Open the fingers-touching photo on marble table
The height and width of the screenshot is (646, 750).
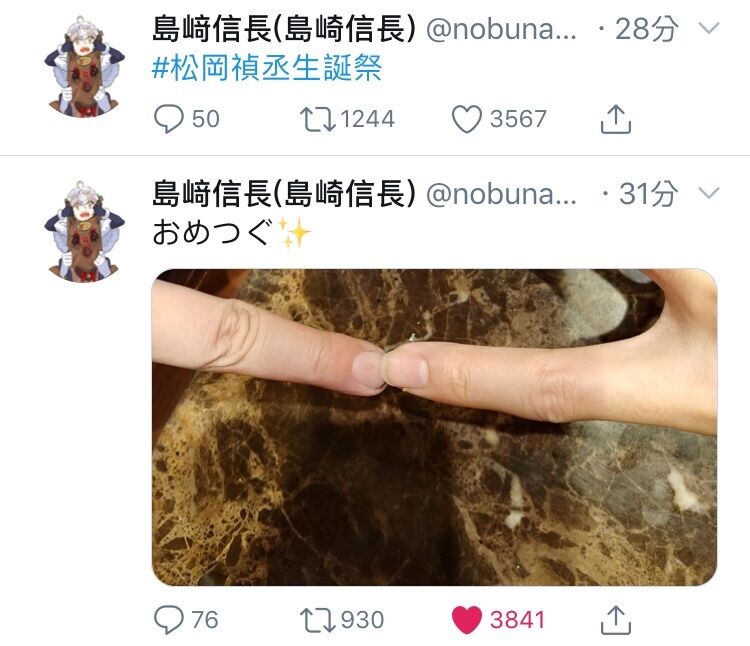434,427
